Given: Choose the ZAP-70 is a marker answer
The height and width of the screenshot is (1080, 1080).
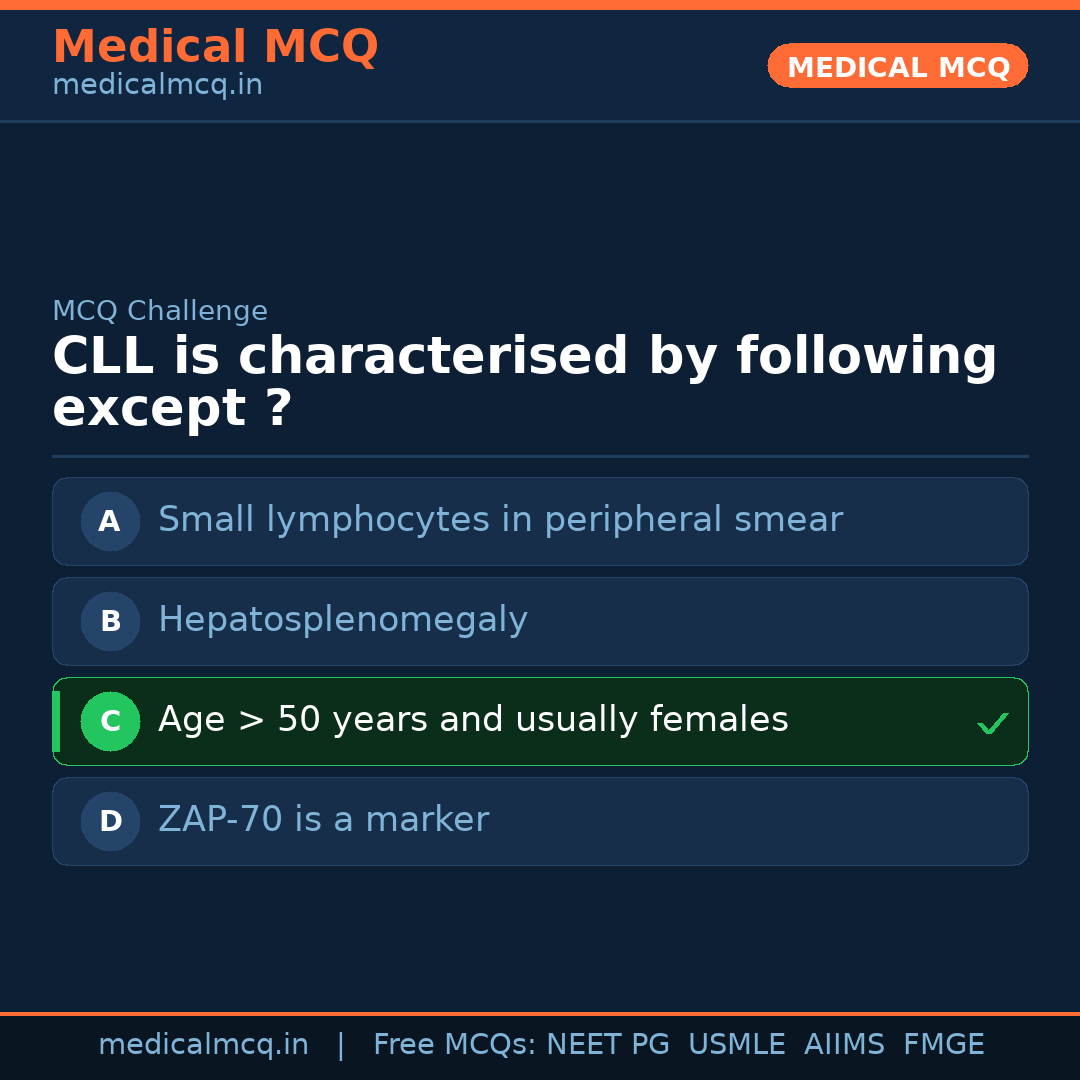Looking at the screenshot, I should [x=323, y=820].
